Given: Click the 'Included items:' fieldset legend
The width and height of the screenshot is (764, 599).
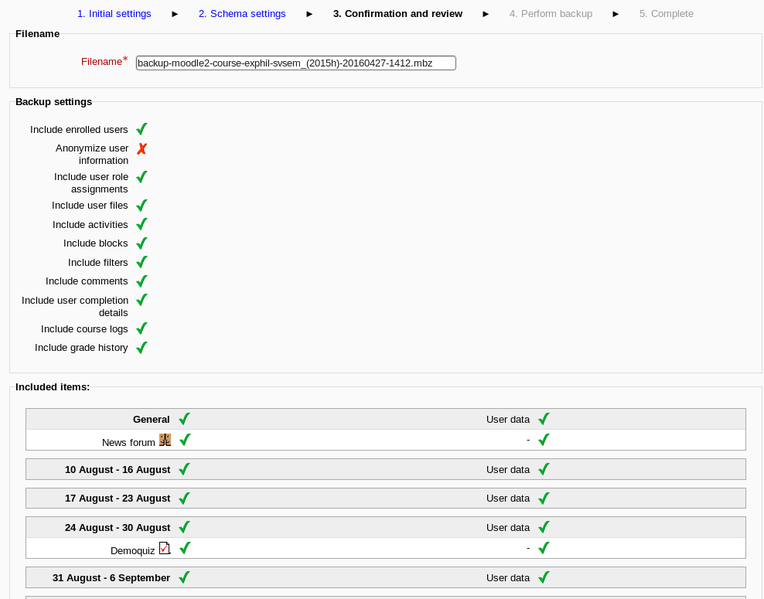Looking at the screenshot, I should pyautogui.click(x=53, y=387).
